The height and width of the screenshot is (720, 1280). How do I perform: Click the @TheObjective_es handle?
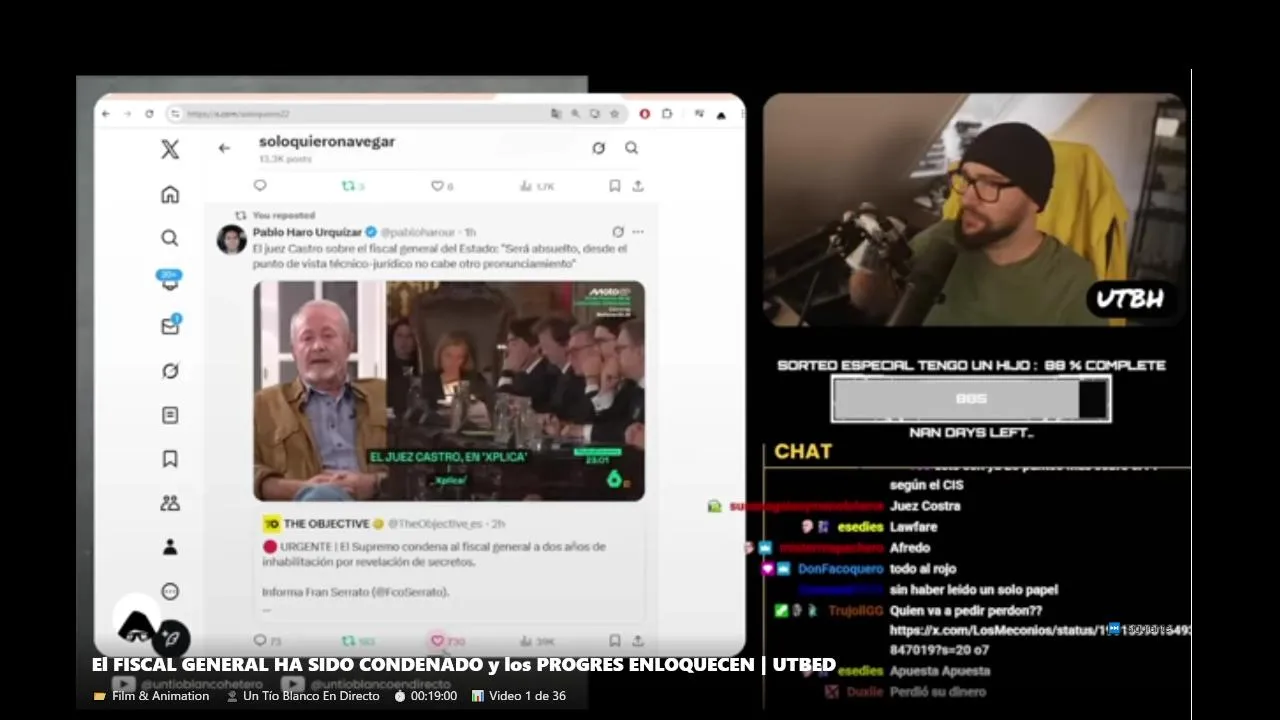pos(435,524)
